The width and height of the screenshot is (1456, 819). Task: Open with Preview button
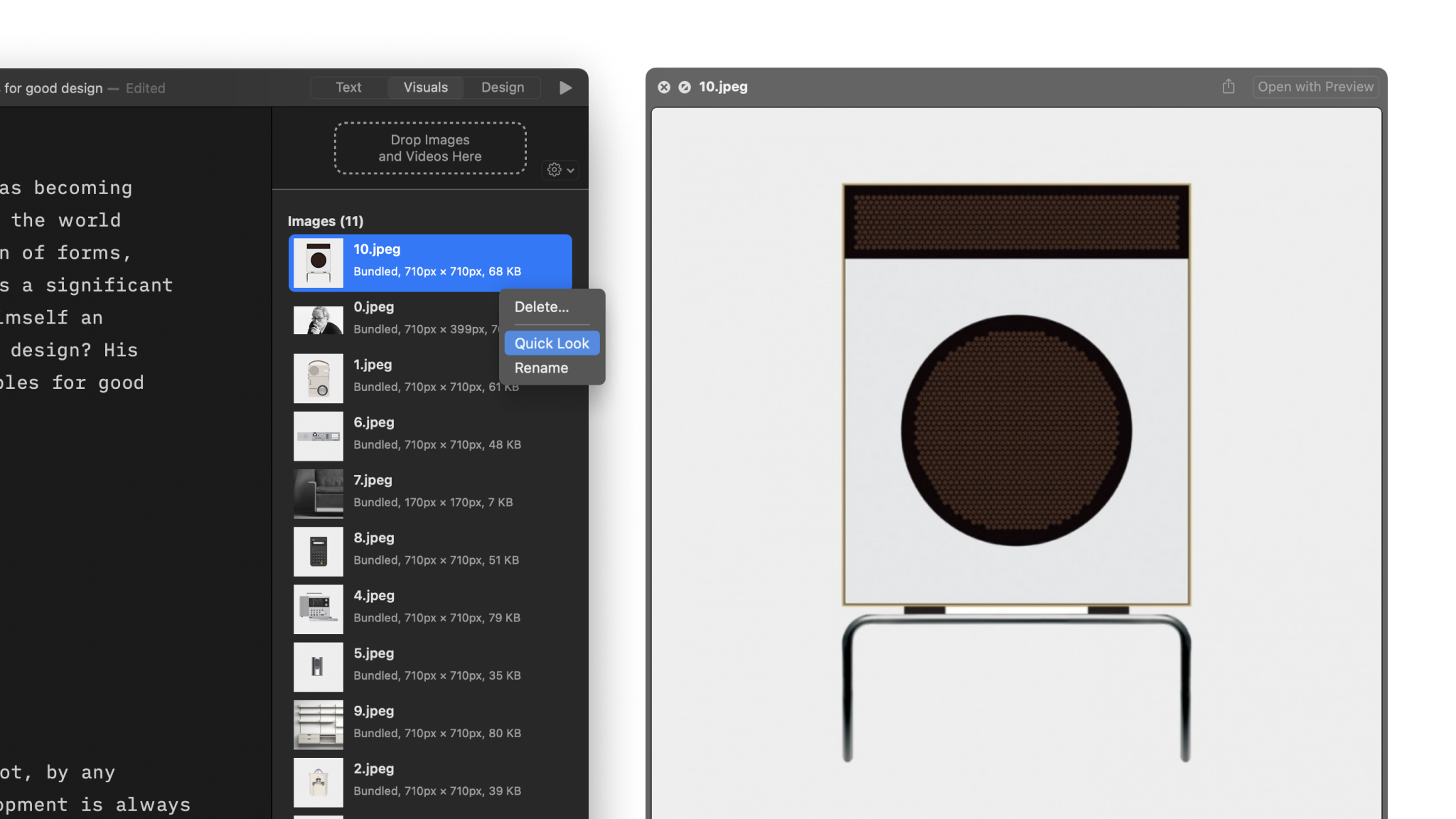coord(1315,87)
